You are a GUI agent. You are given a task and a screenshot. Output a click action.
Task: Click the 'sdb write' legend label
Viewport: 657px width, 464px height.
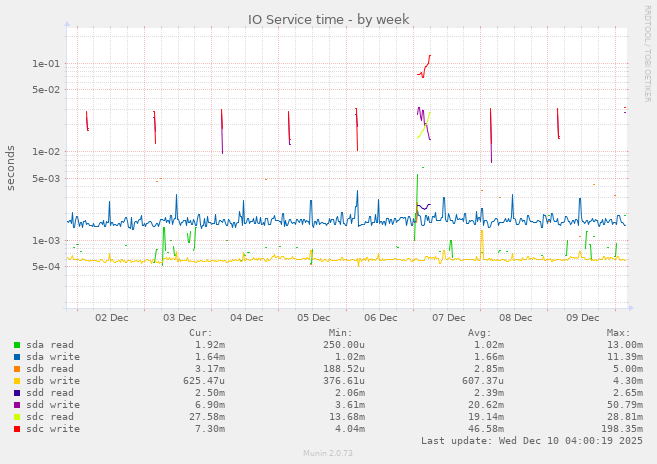point(53,381)
